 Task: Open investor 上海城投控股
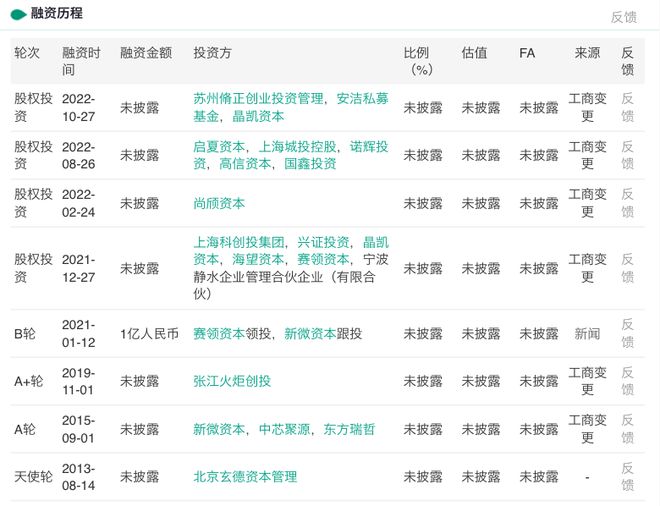pos(297,146)
